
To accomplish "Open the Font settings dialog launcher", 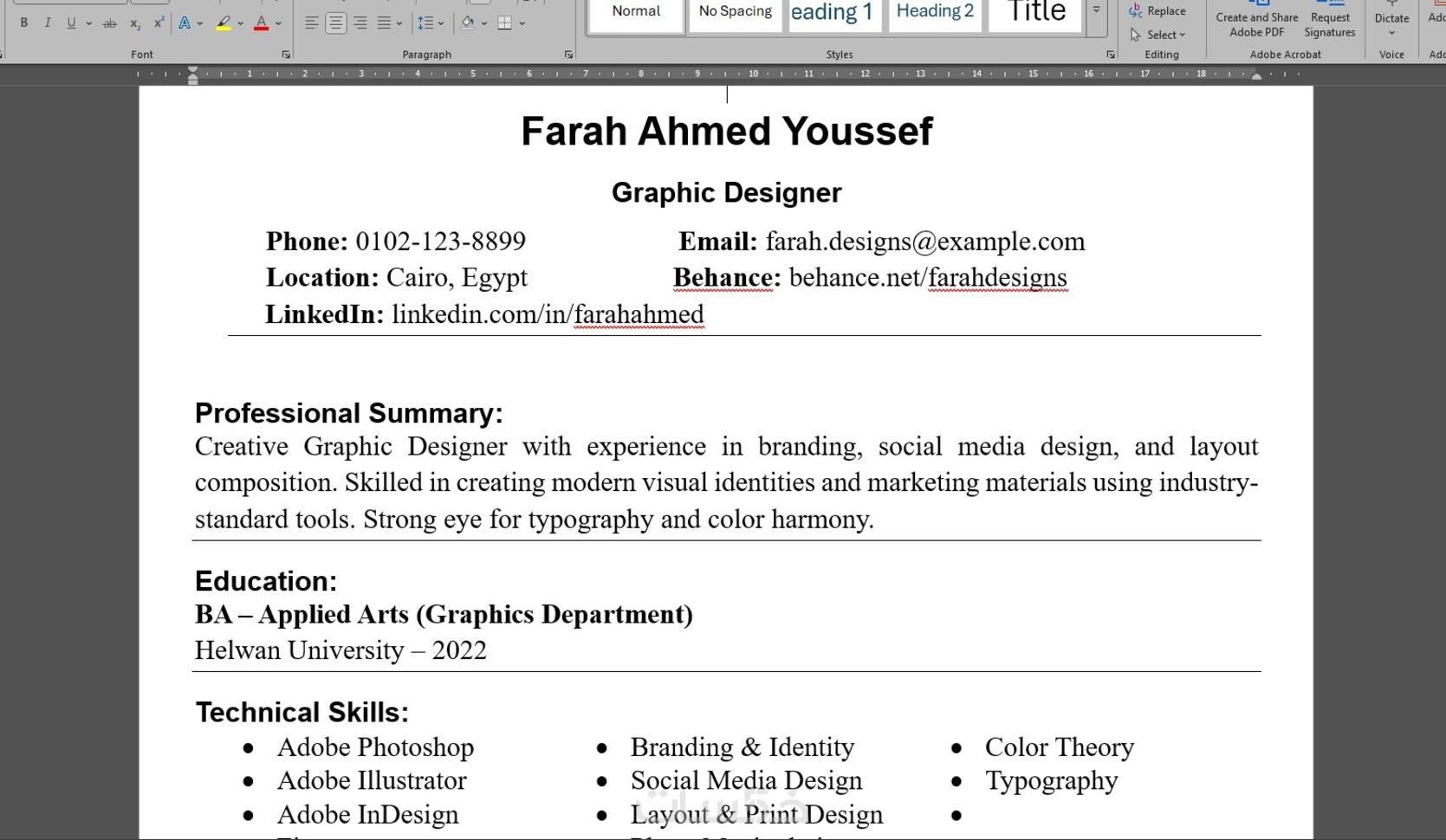I will tap(285, 54).
